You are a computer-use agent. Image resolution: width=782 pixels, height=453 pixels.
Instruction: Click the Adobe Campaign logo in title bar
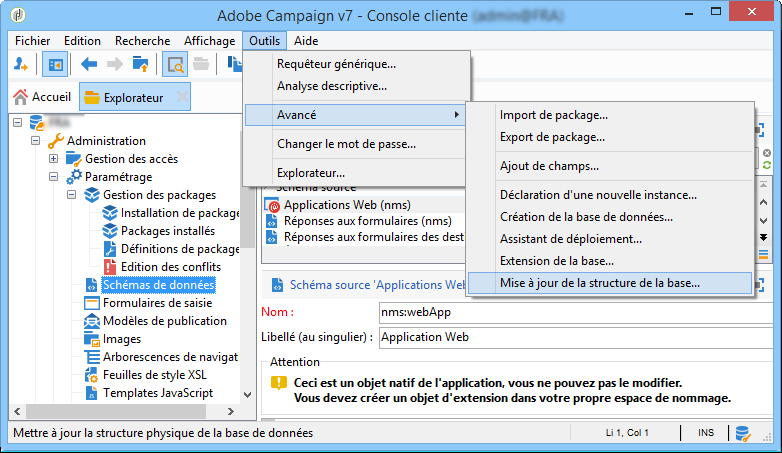[18, 15]
